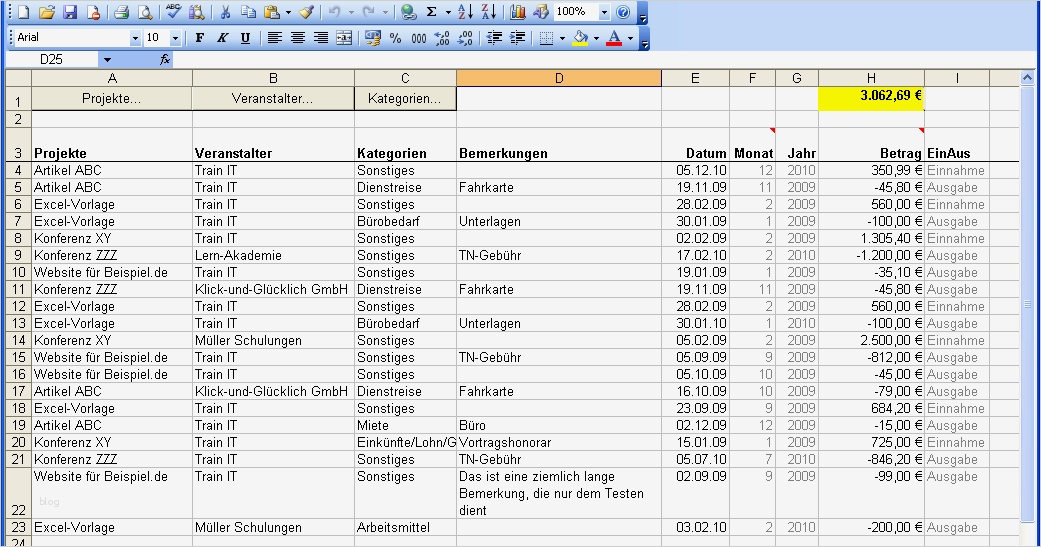Viewport: 1041px width, 547px height.
Task: Copy selection with copy icon
Action: pos(248,12)
